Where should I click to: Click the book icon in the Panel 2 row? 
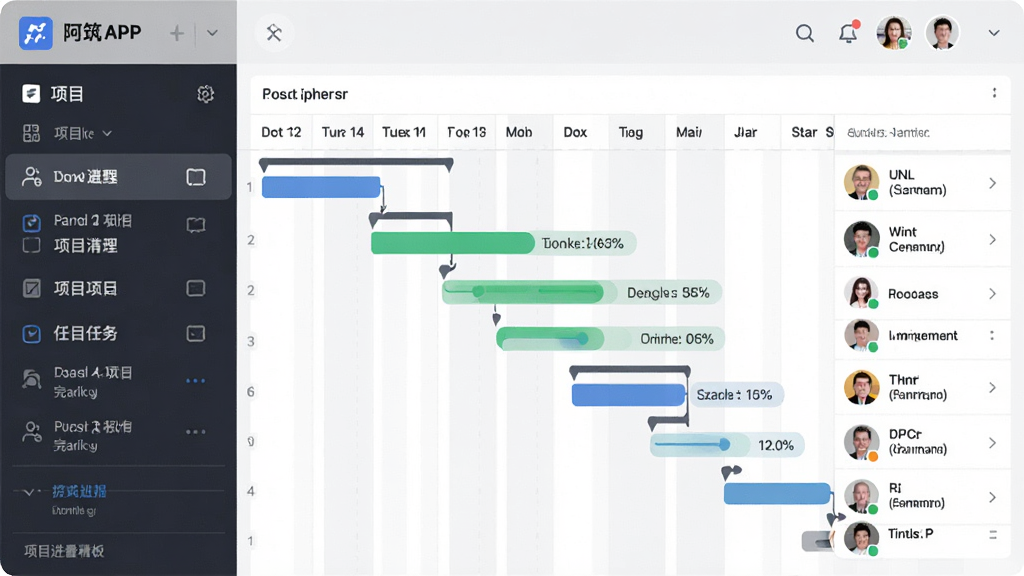click(196, 225)
